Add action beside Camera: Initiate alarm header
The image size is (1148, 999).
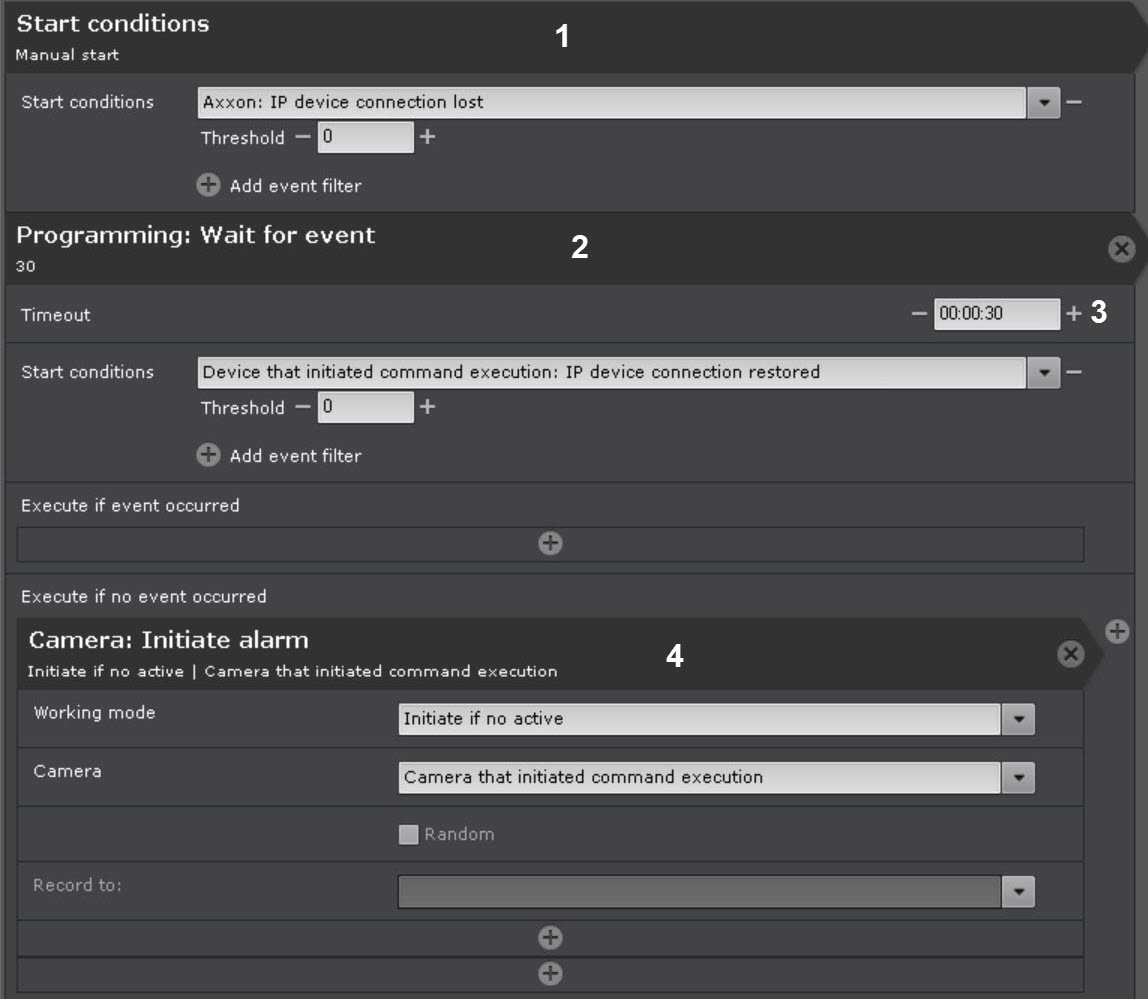pos(1118,631)
